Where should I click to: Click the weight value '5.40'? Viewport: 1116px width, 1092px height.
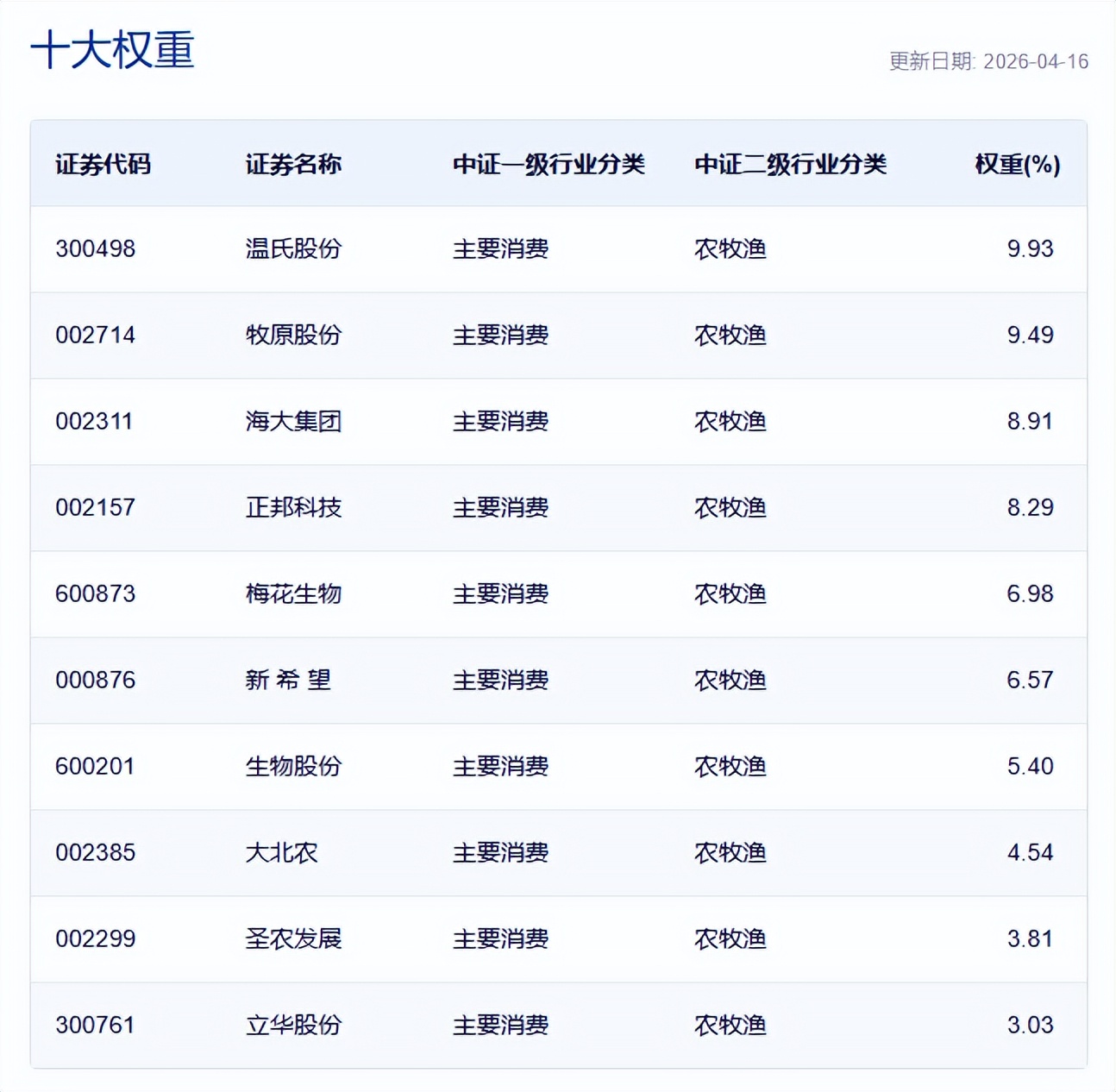click(x=1030, y=766)
